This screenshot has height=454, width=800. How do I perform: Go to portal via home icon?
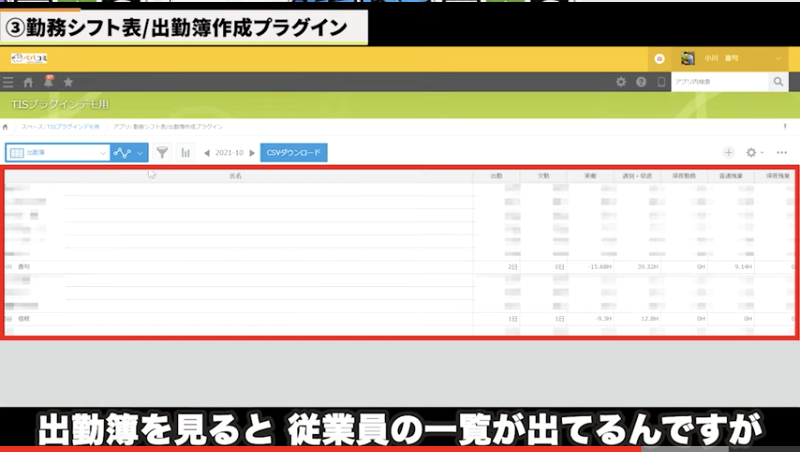point(28,82)
